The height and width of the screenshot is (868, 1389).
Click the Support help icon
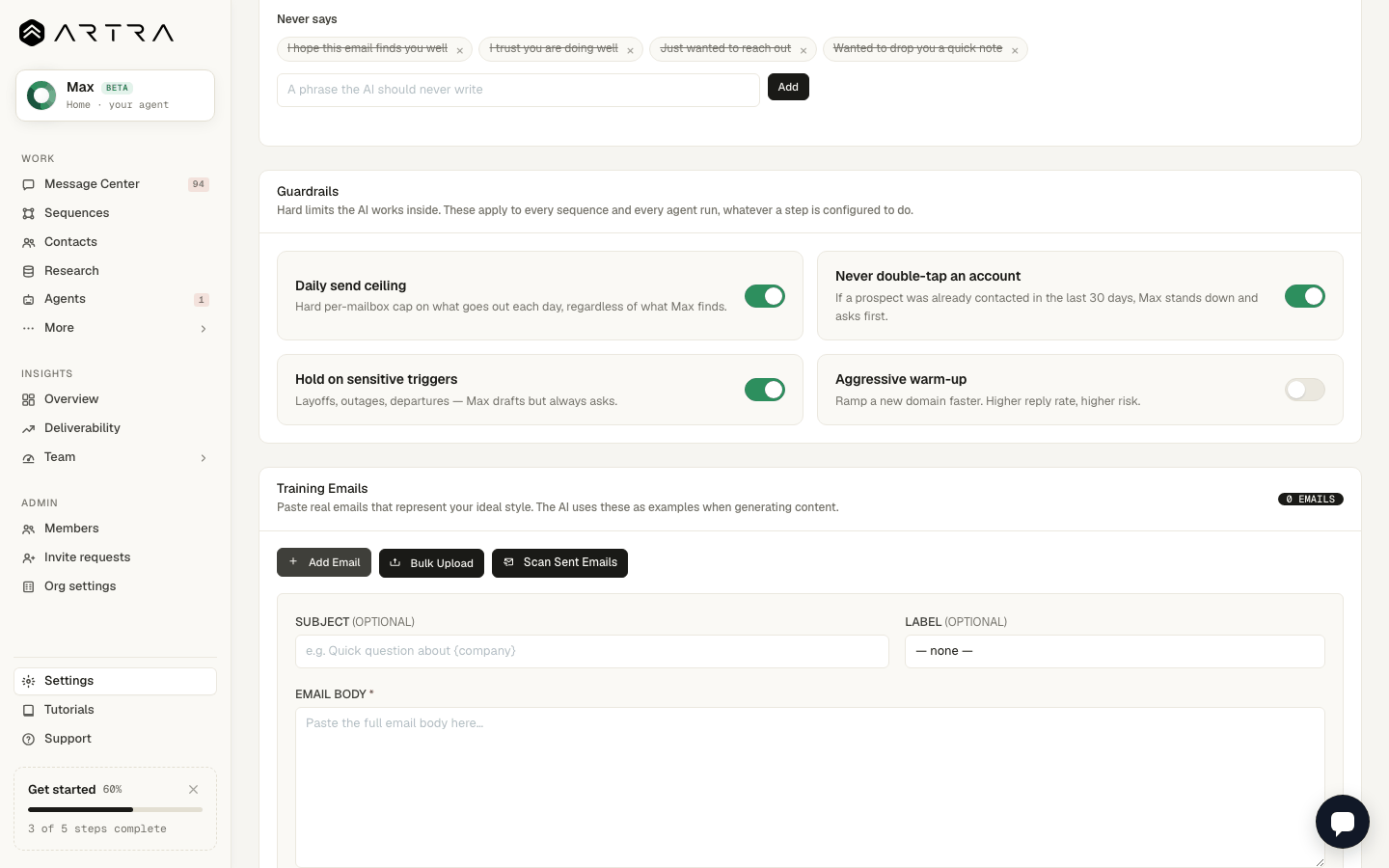(29, 739)
